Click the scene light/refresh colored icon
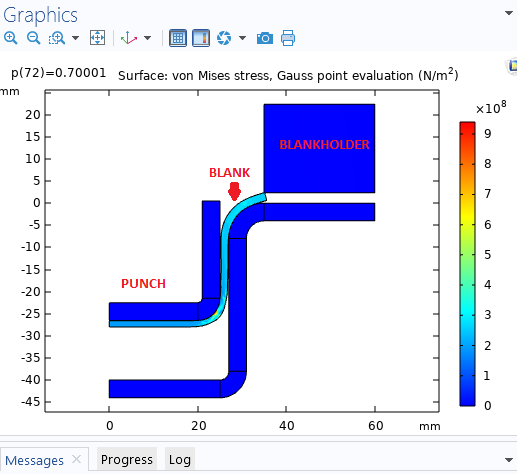Screen dimensions: 517x474 [x=224, y=38]
